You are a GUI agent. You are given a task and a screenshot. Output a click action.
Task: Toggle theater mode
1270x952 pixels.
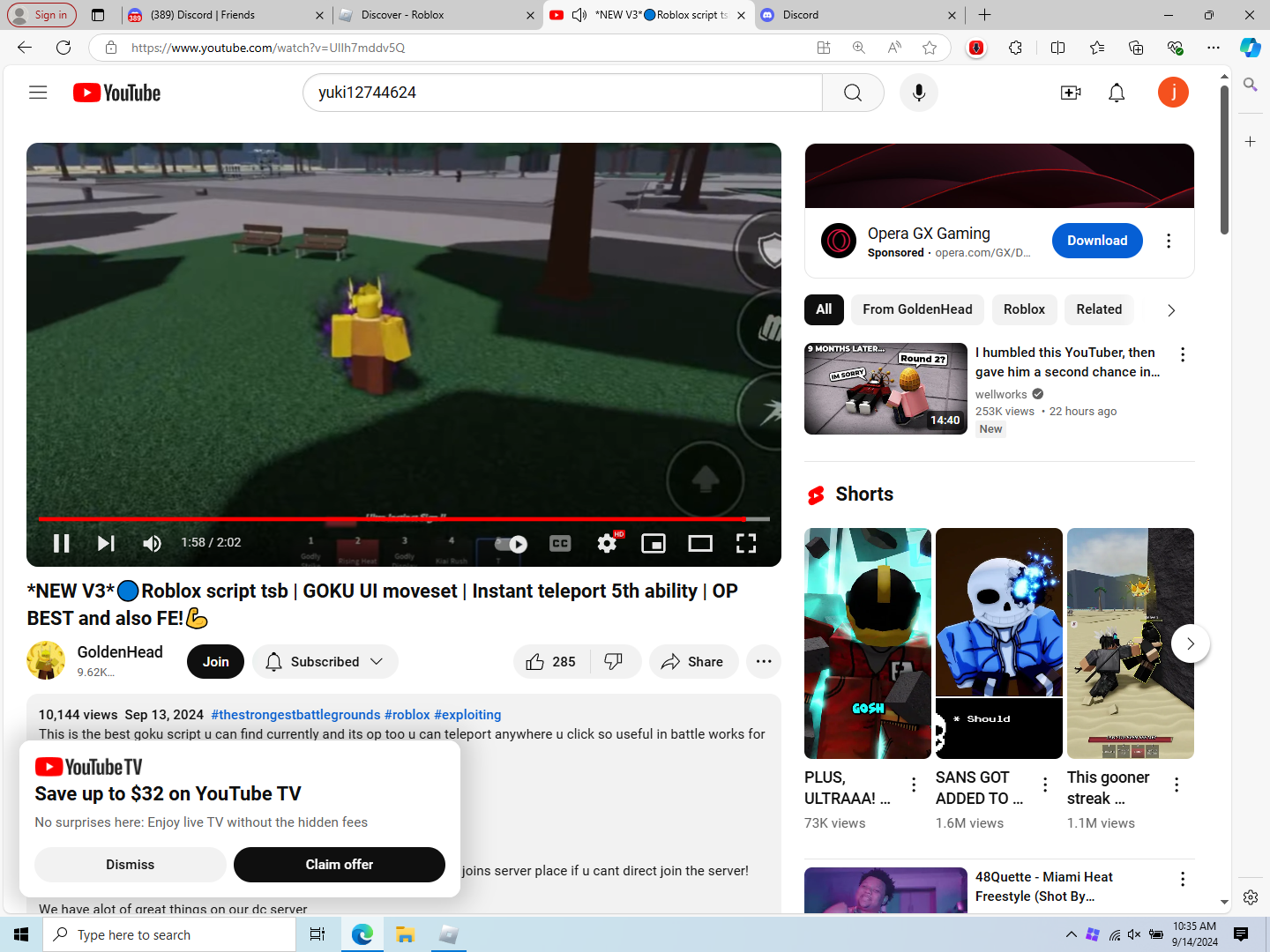point(700,543)
